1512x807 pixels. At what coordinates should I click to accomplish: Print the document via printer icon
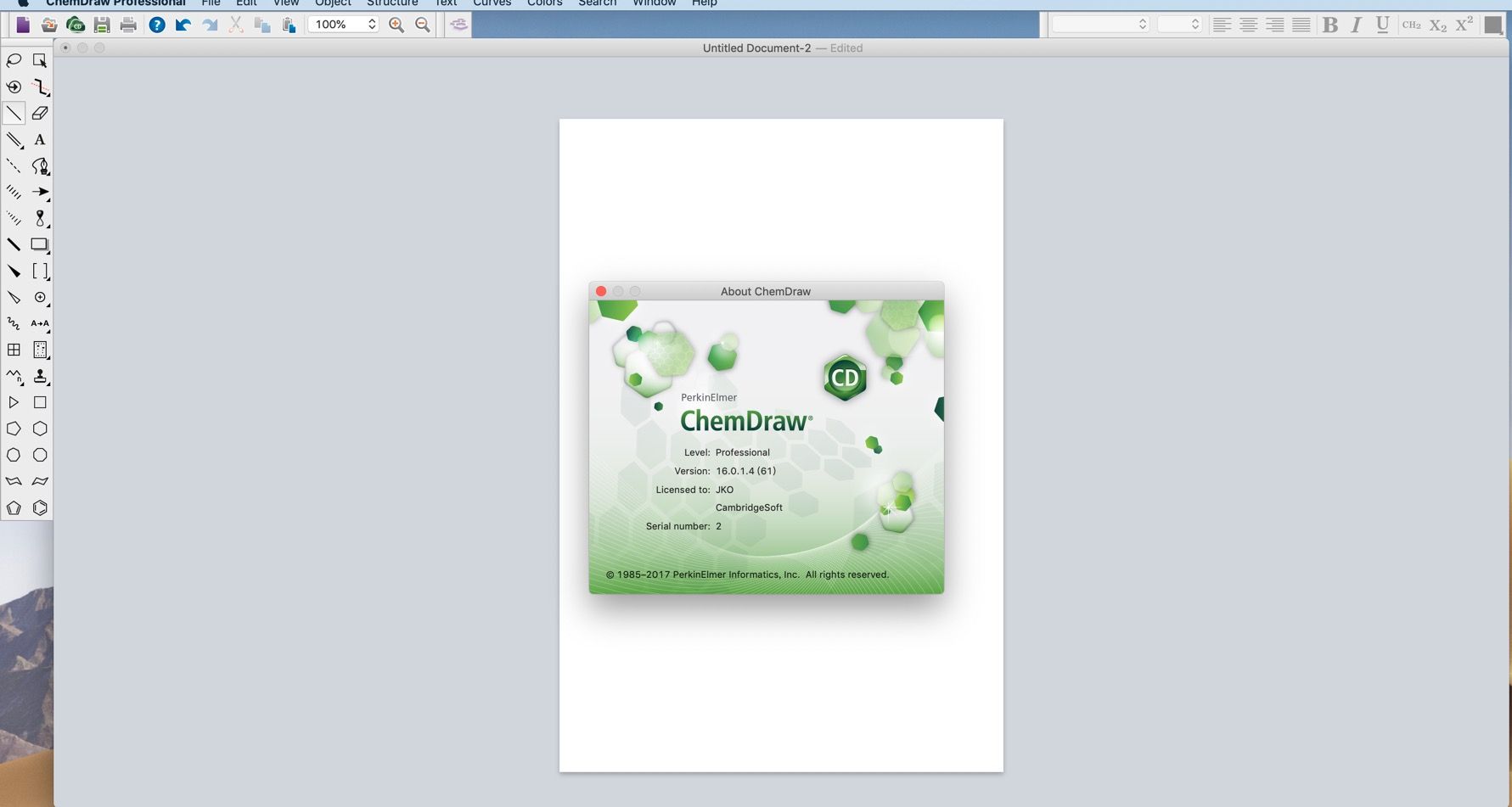(128, 25)
